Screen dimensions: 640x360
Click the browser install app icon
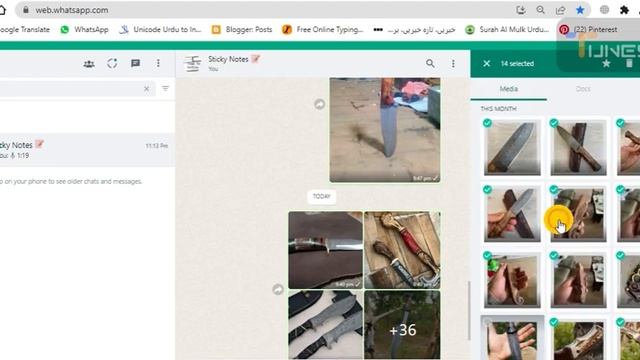pos(521,10)
